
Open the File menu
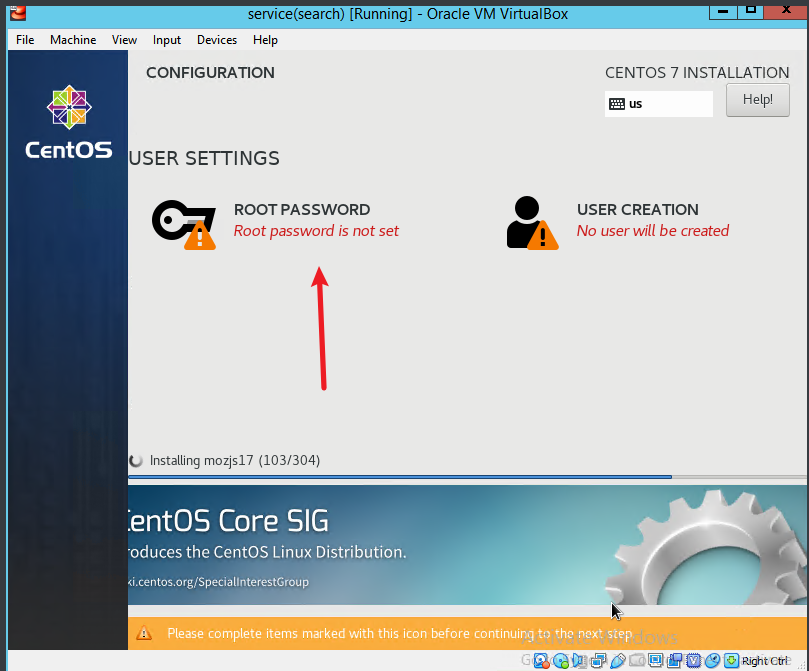25,40
